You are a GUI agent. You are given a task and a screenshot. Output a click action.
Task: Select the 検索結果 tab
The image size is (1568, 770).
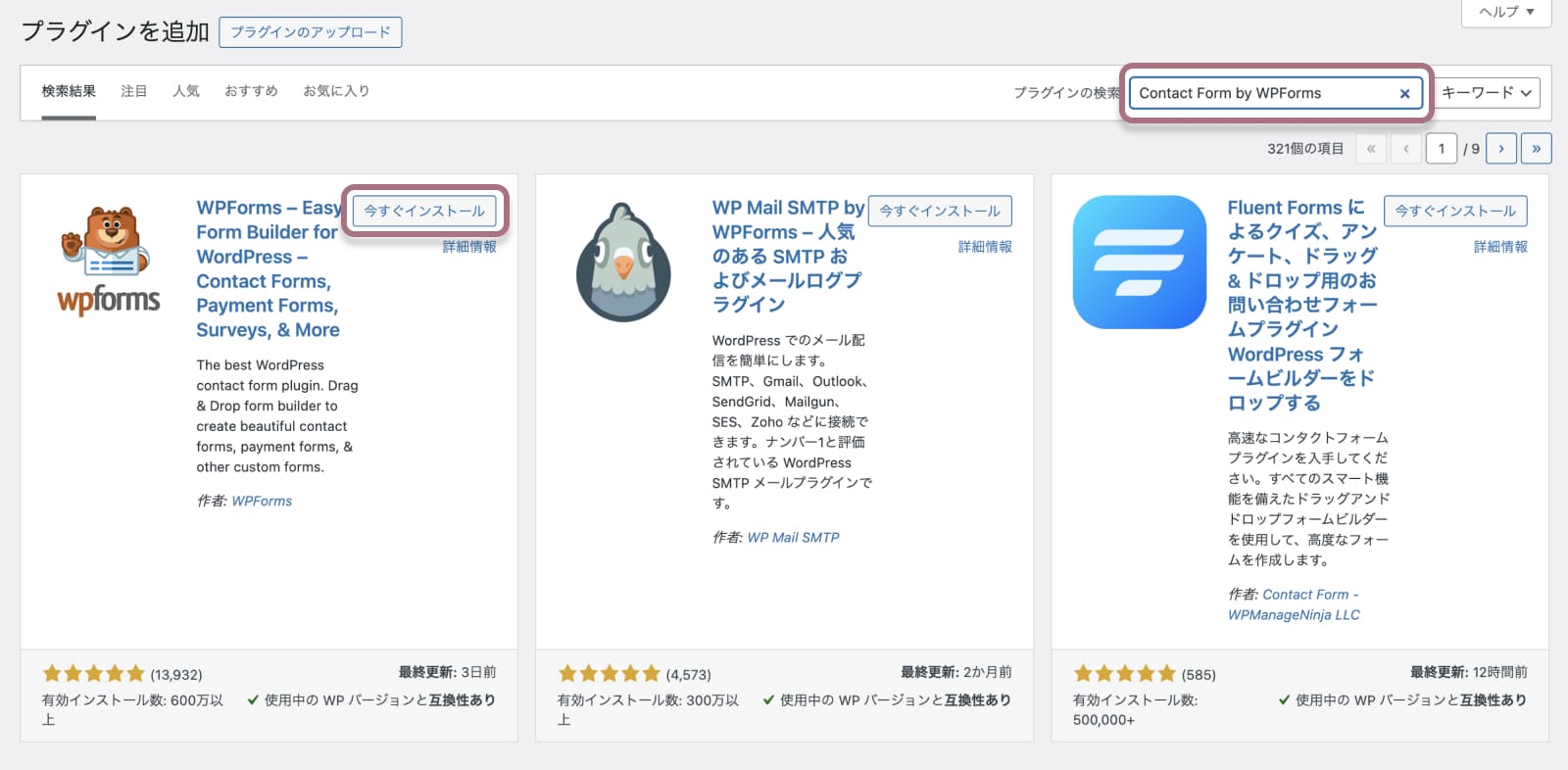[x=69, y=91]
